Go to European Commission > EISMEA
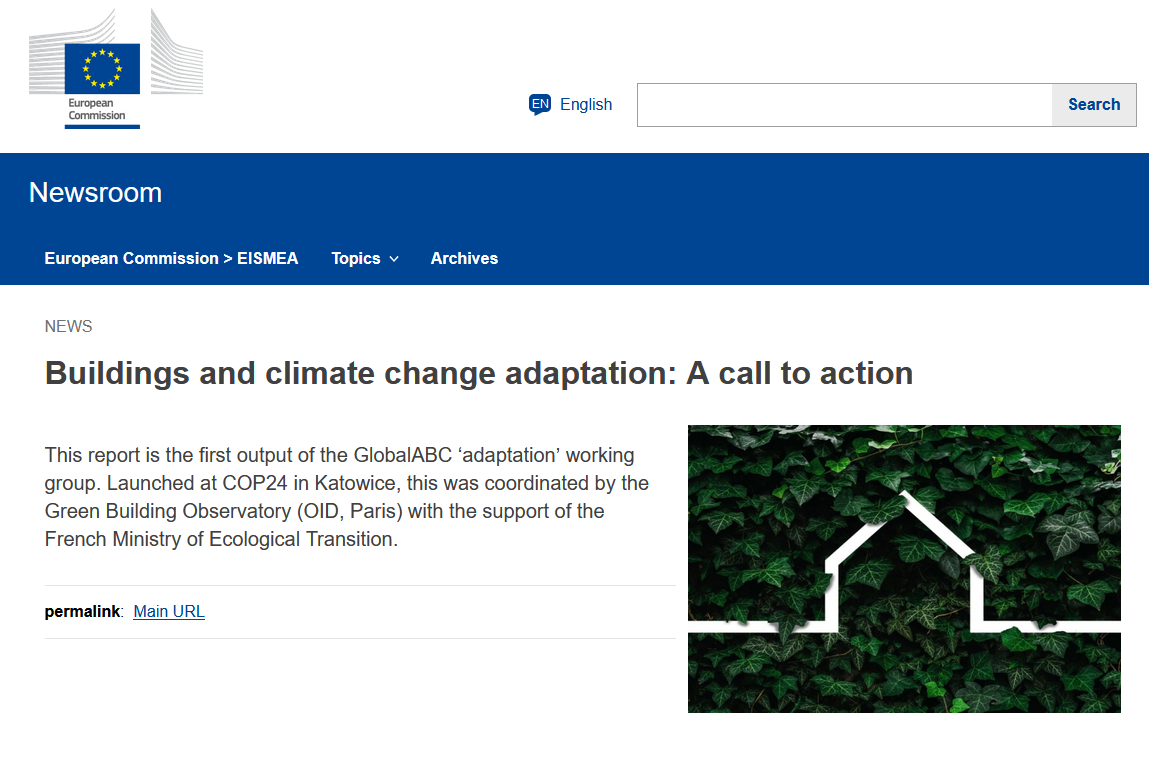The height and width of the screenshot is (762, 1149). tap(171, 259)
